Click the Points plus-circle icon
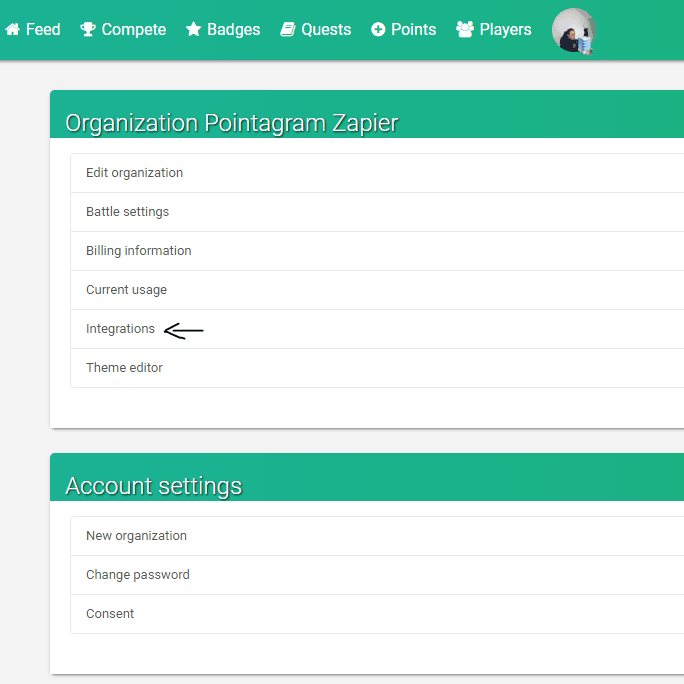This screenshot has height=684, width=684. (x=378, y=29)
